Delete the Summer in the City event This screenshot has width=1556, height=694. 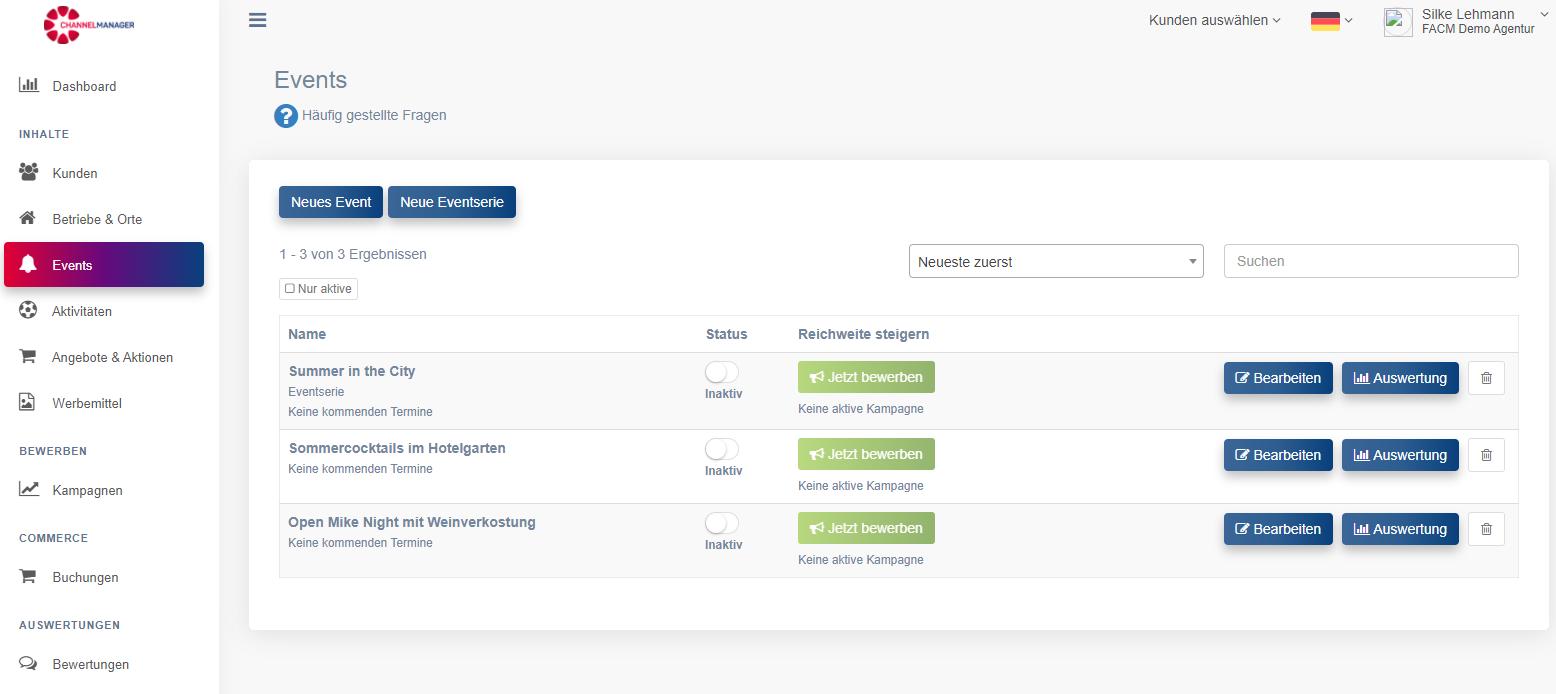(x=1486, y=378)
